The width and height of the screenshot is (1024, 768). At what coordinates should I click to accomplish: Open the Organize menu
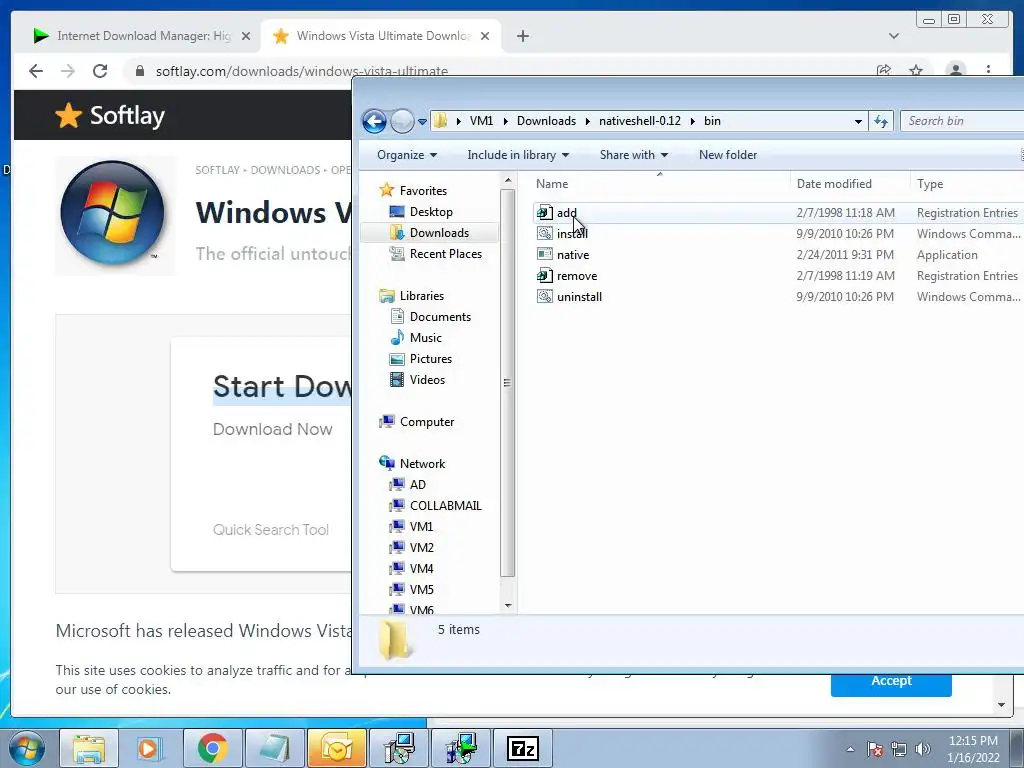click(x=407, y=155)
